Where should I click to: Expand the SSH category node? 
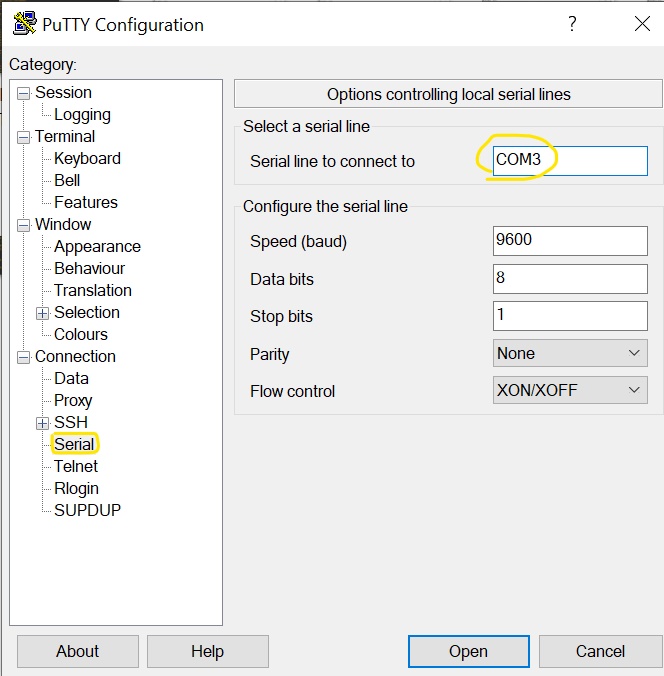coord(42,423)
